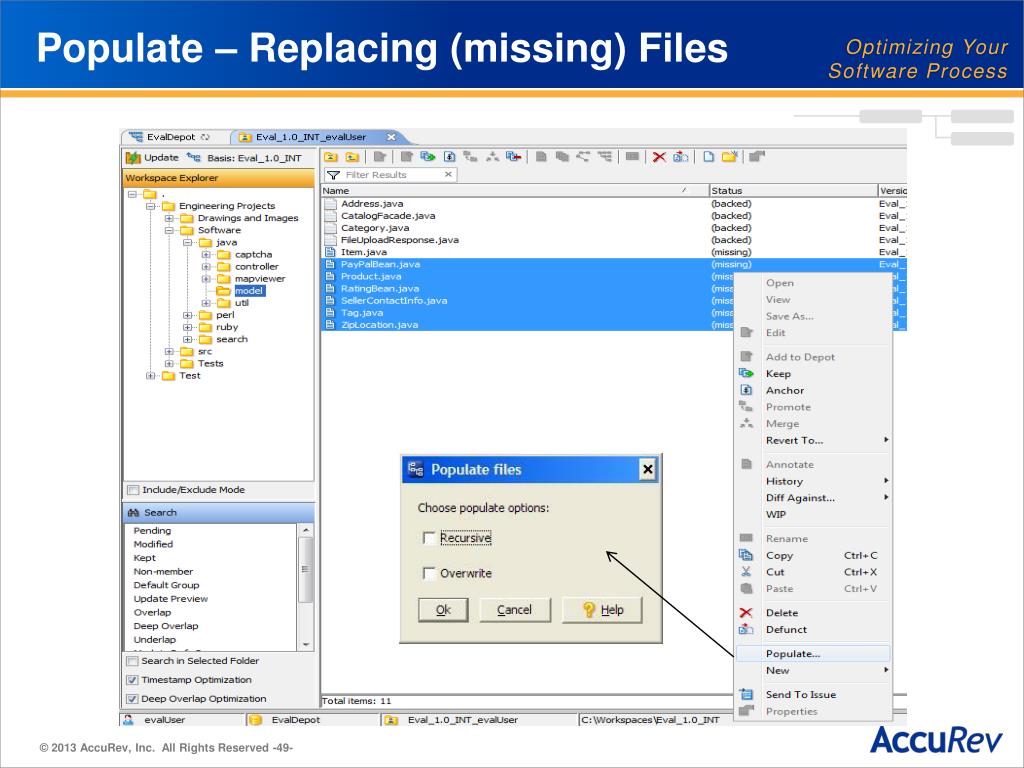Click the Promote toolbar icon
Screen dimensions: 1024x768
coord(470,157)
